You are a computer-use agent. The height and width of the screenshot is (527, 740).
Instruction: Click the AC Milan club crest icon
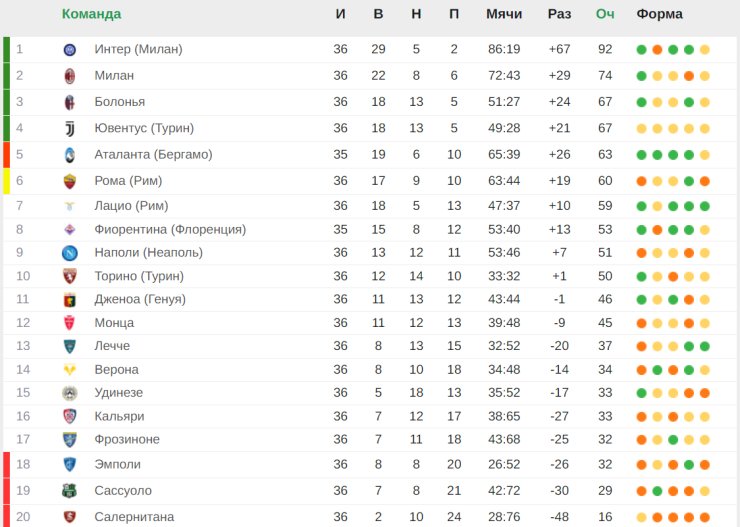(x=70, y=76)
